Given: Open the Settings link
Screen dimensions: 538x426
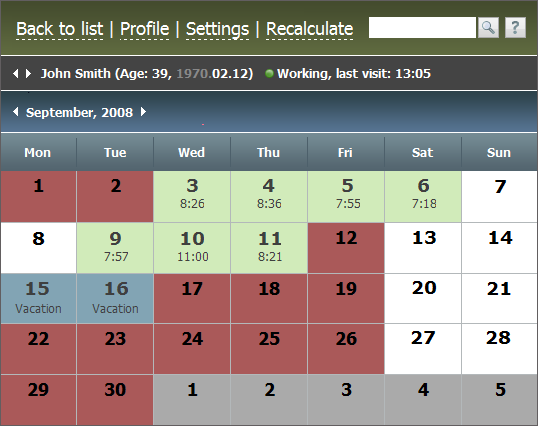Looking at the screenshot, I should (x=218, y=29).
